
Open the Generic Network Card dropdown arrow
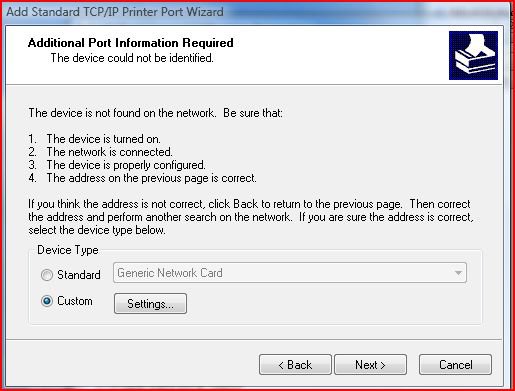coord(458,273)
